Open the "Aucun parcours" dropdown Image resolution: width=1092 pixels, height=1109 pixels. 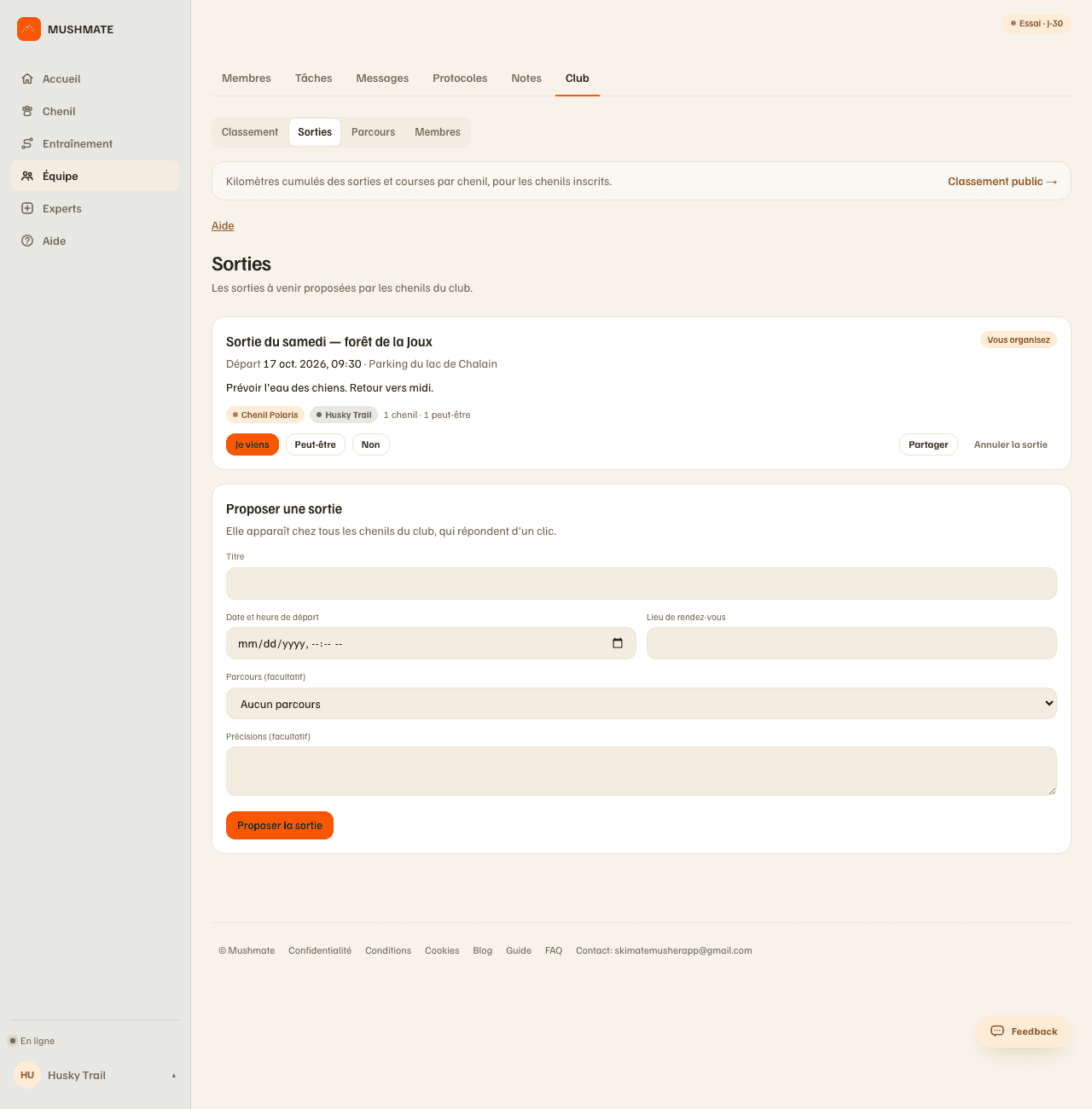[642, 704]
